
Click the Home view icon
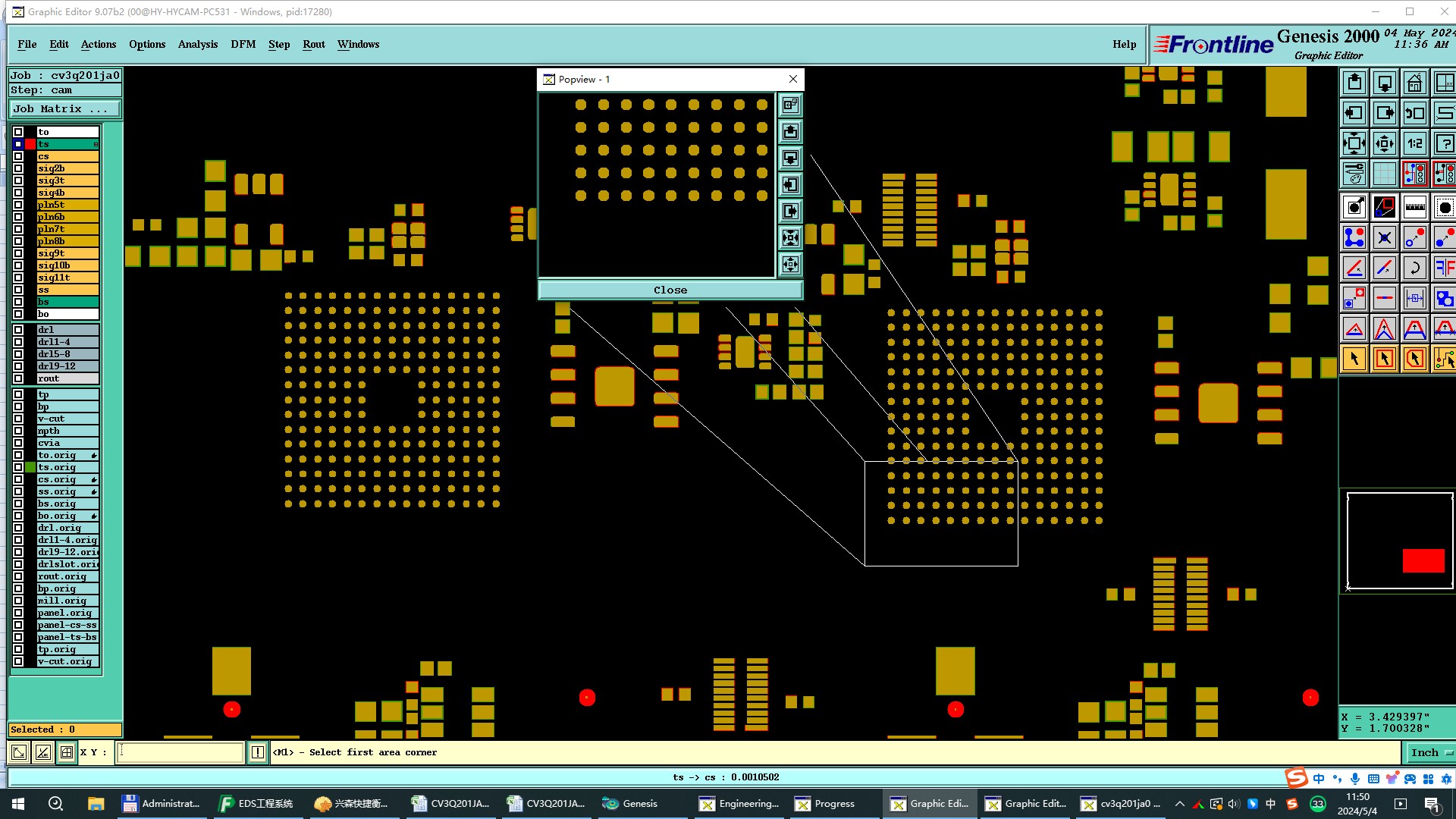pos(1414,83)
